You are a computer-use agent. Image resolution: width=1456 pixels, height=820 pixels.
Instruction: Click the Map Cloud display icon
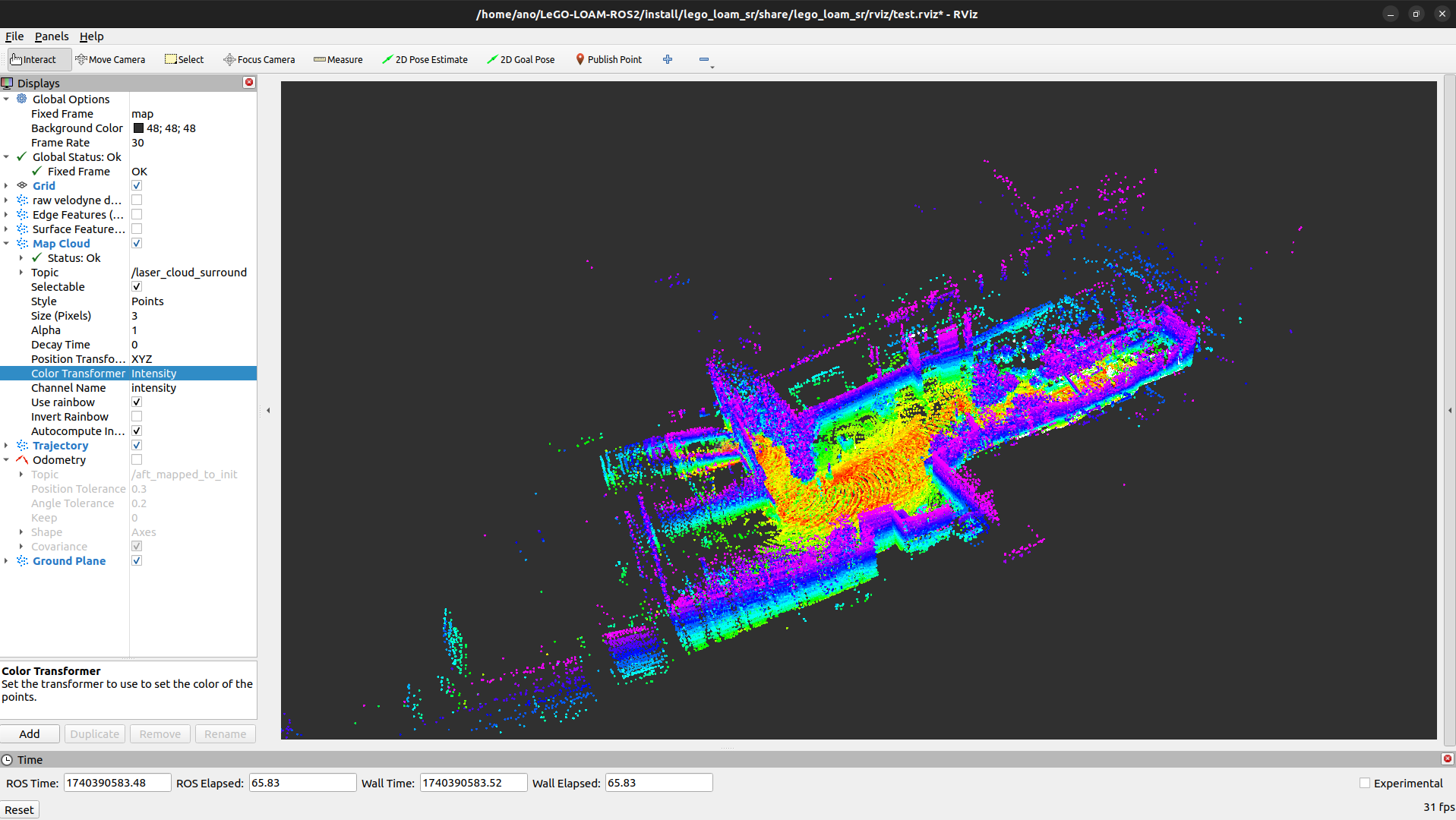pos(22,243)
